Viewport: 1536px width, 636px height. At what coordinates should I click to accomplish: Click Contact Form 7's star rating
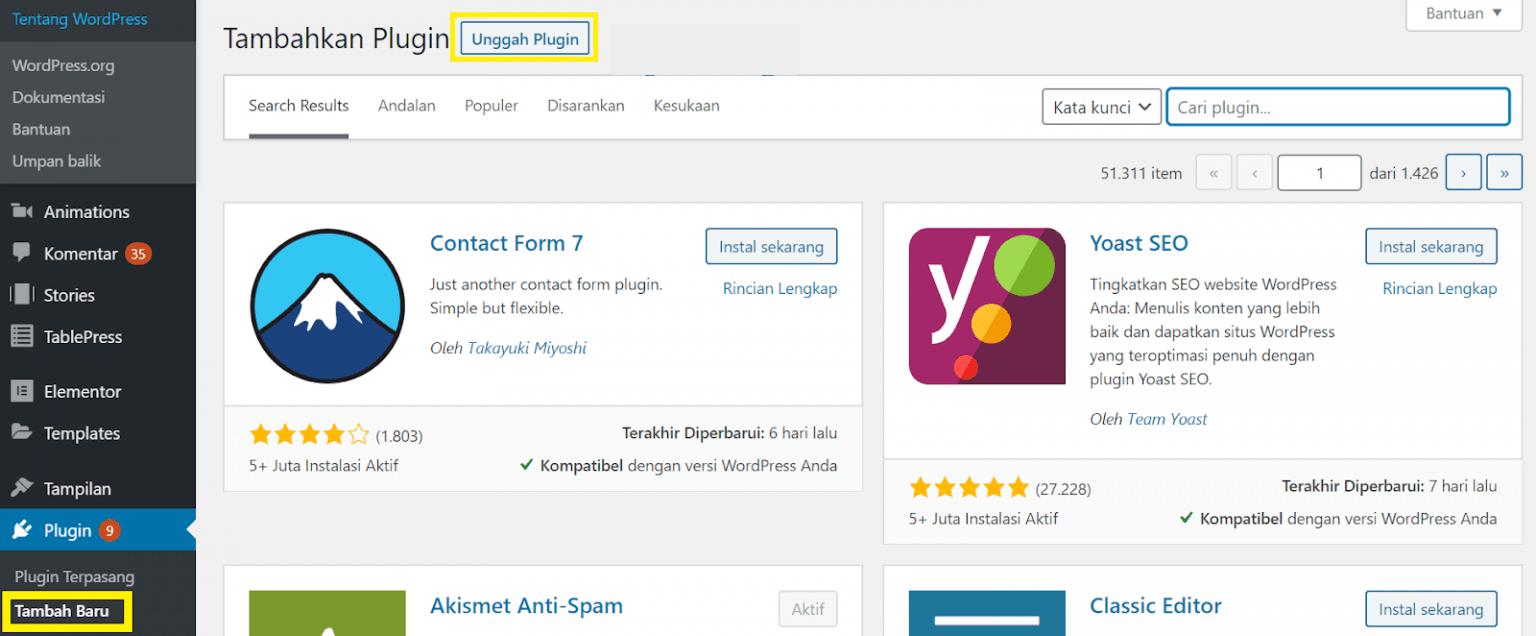(x=310, y=435)
